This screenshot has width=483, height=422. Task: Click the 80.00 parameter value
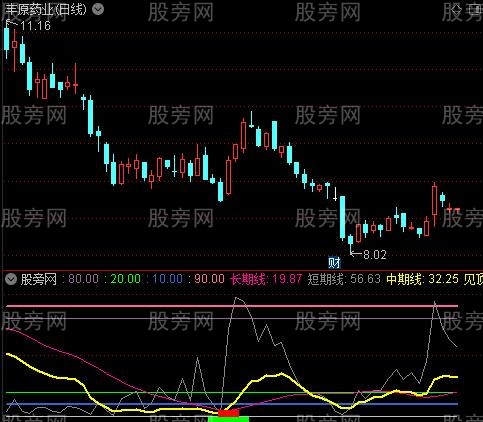pyautogui.click(x=83, y=279)
